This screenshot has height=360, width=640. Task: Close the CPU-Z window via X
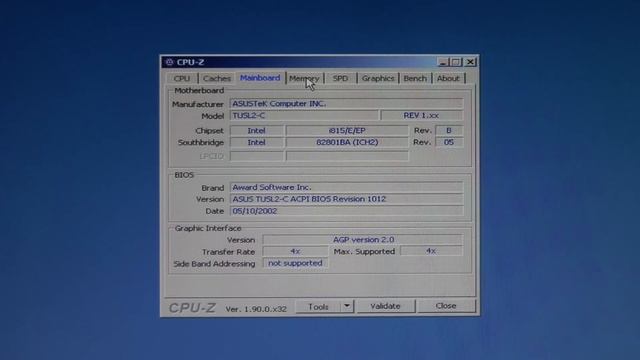470,62
